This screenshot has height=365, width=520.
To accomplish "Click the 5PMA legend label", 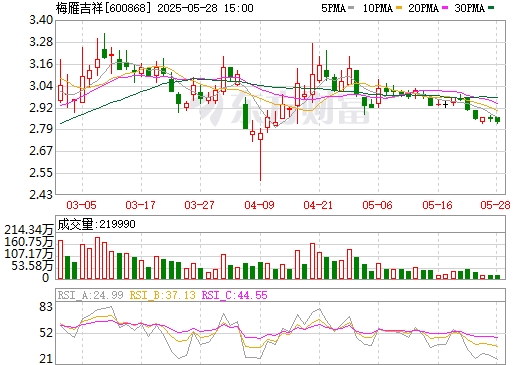I will tap(333, 8).
